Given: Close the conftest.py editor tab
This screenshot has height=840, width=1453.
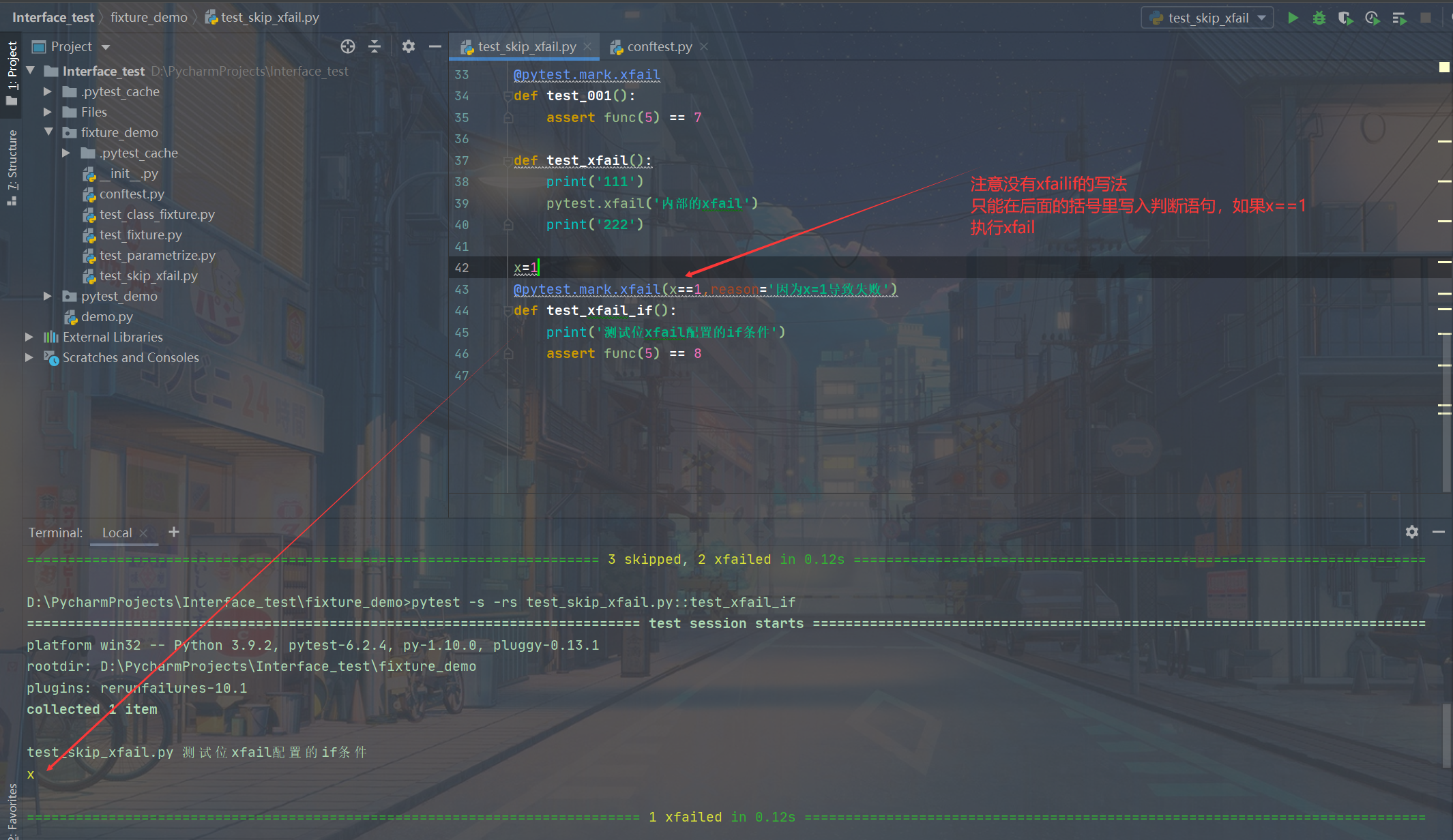Looking at the screenshot, I should [x=704, y=46].
